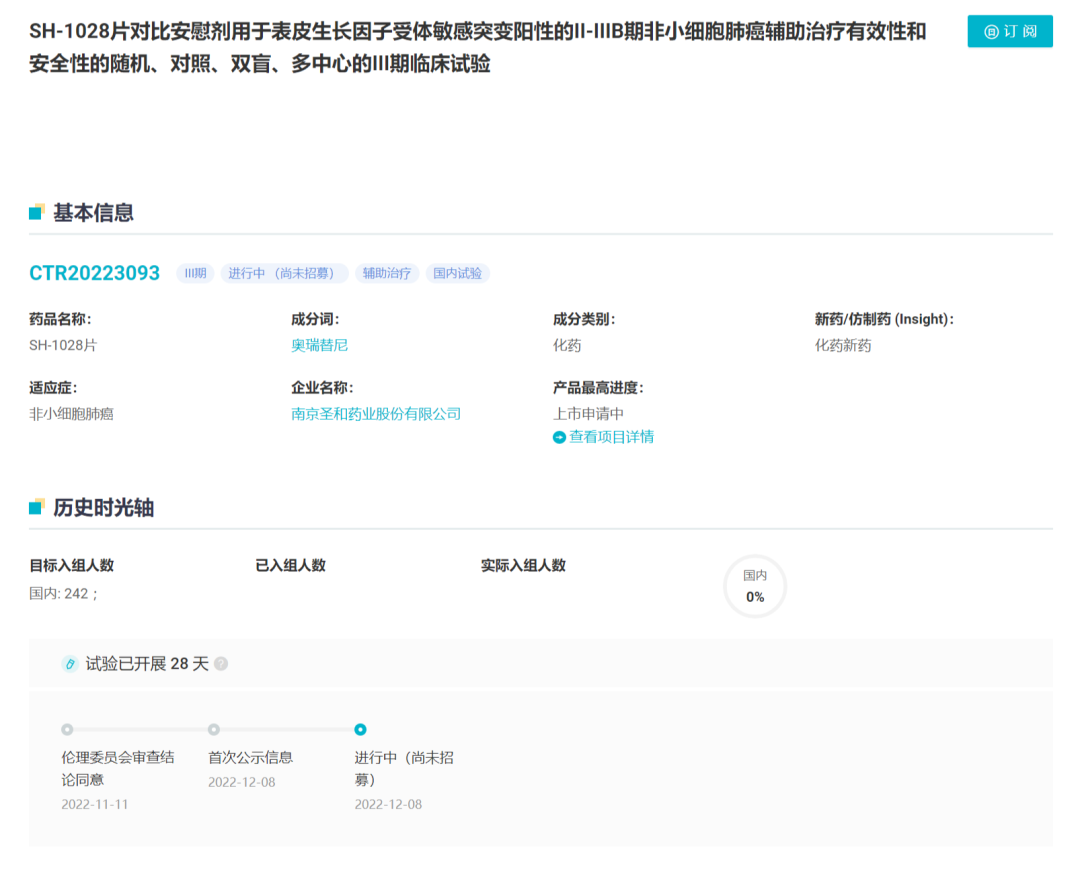Click the 已入组人数 label
Image resolution: width=1080 pixels, height=873 pixels.
click(290, 566)
